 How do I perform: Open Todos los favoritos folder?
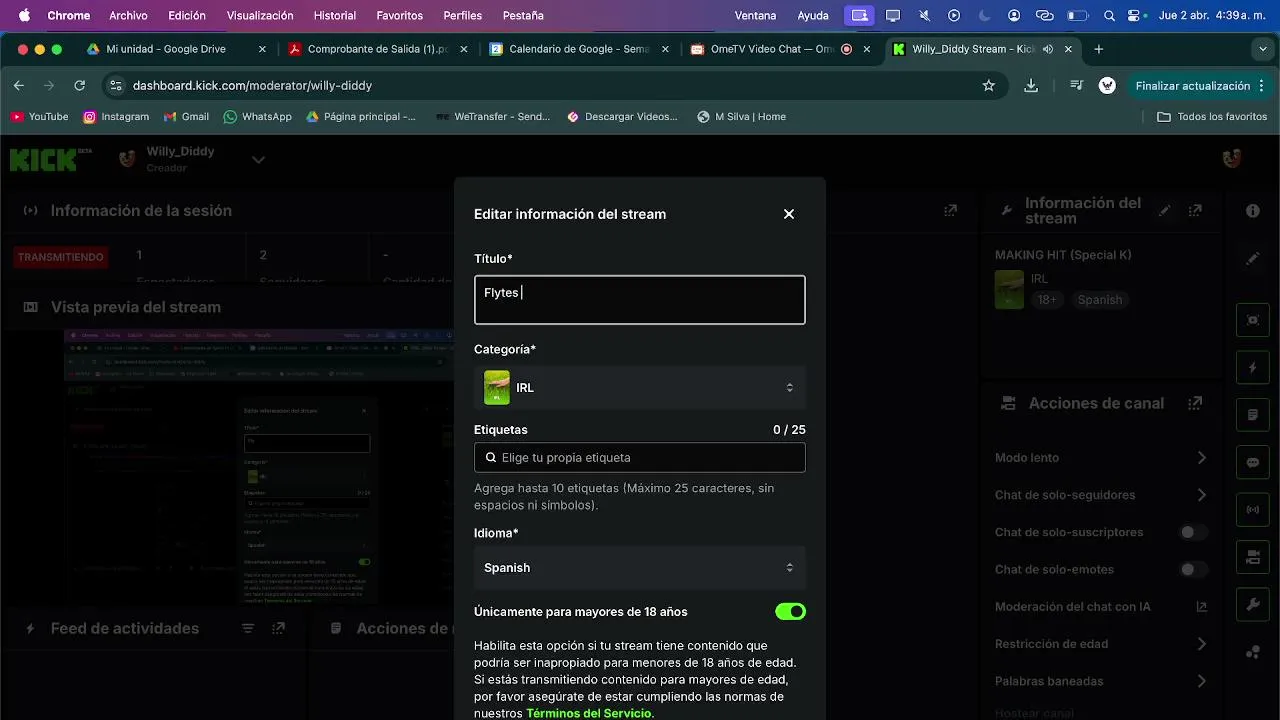point(1212,117)
